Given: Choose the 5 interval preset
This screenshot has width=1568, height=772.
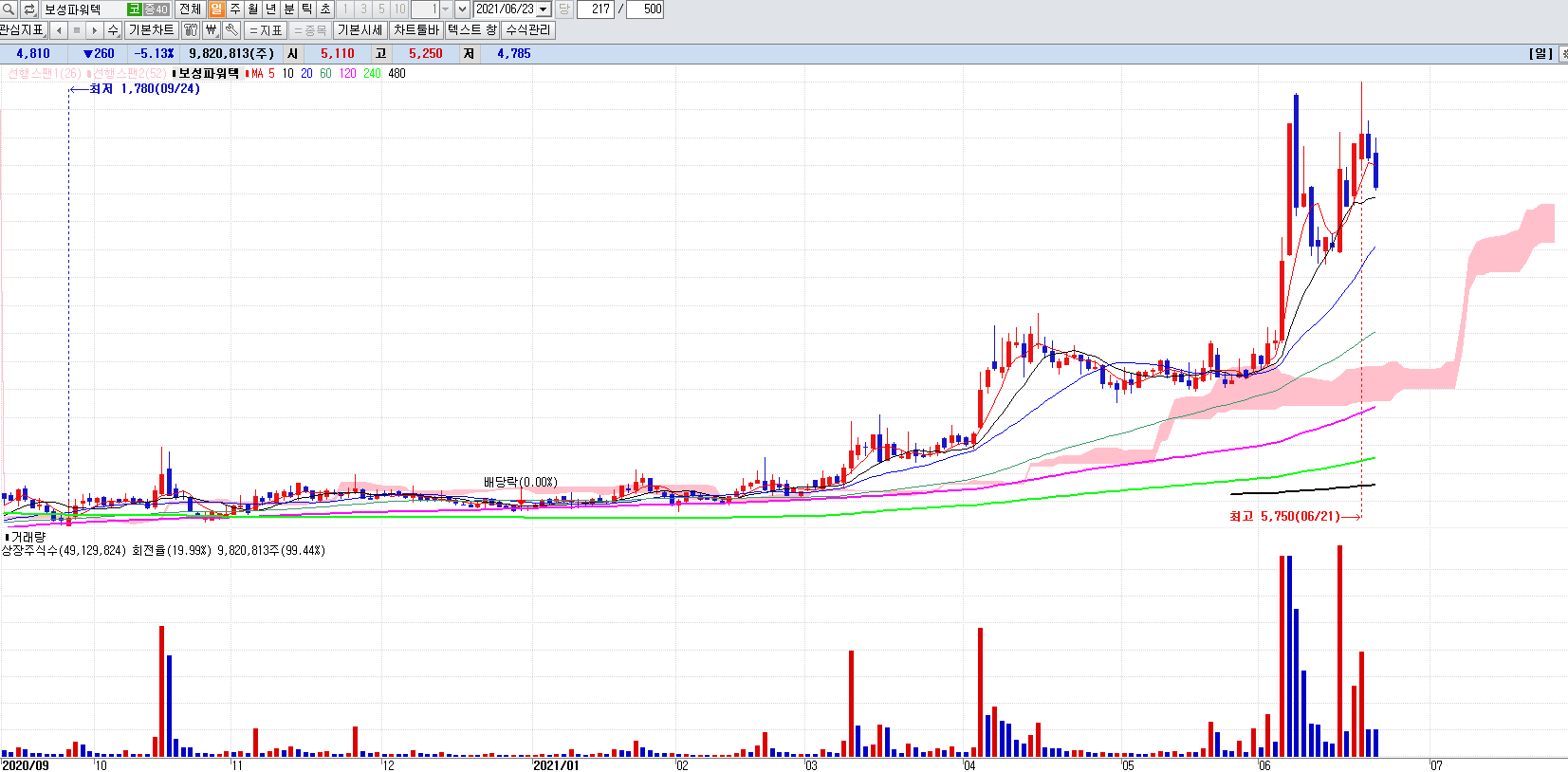Looking at the screenshot, I should tap(381, 9).
